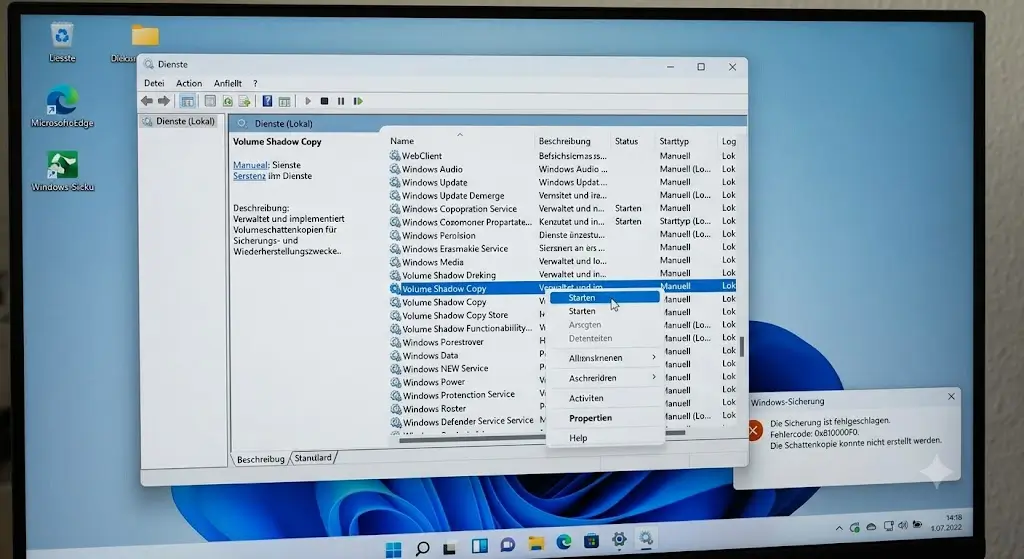The image size is (1024, 559).
Task: Open the Anfiellt menu
Action: (x=227, y=83)
